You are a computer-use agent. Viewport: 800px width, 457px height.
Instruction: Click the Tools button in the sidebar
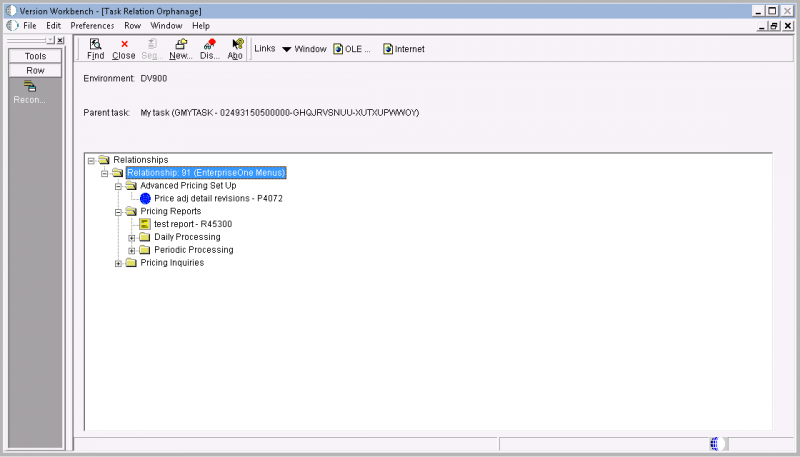[35, 56]
